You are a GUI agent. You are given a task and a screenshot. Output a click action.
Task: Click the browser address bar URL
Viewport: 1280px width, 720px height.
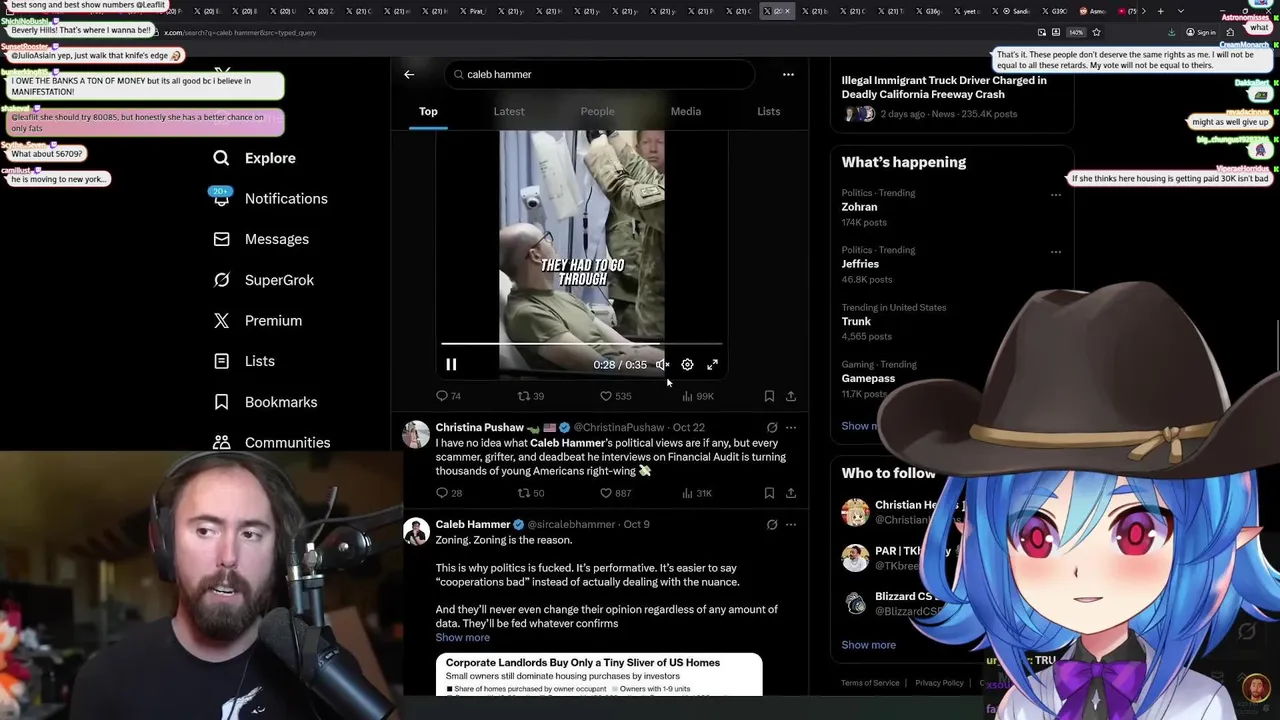tap(240, 32)
